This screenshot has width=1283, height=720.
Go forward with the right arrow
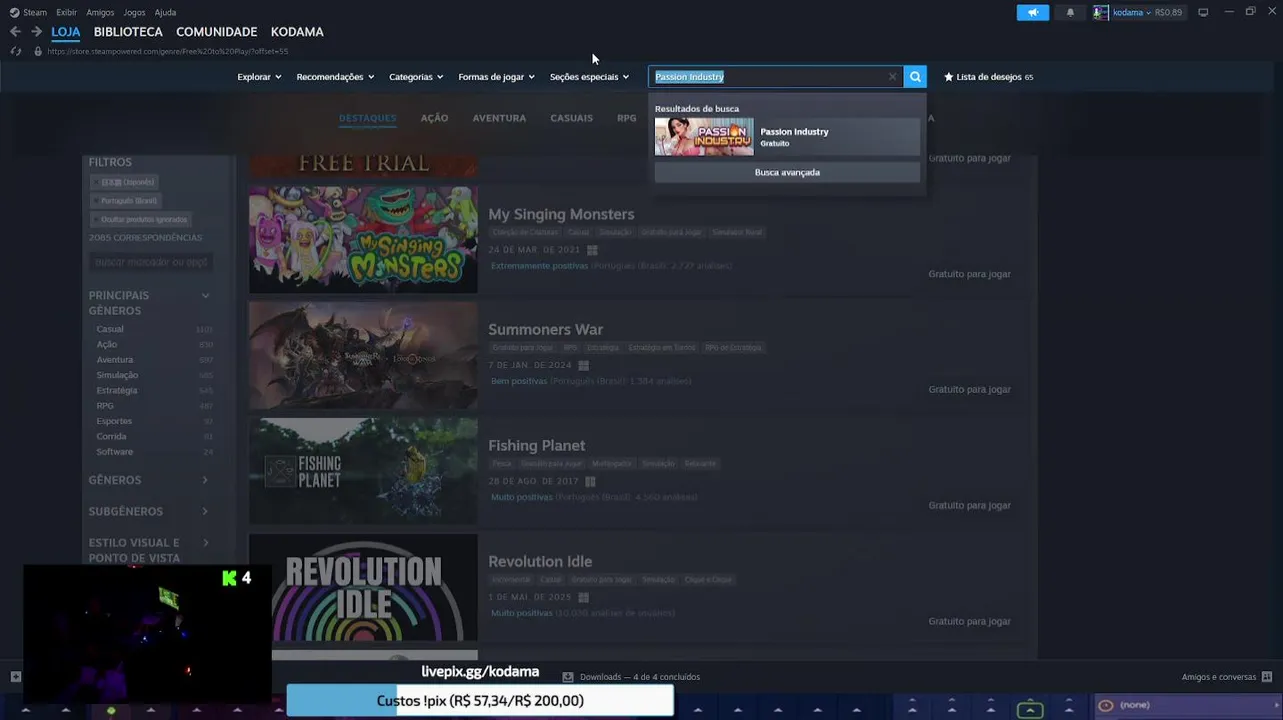click(x=36, y=32)
